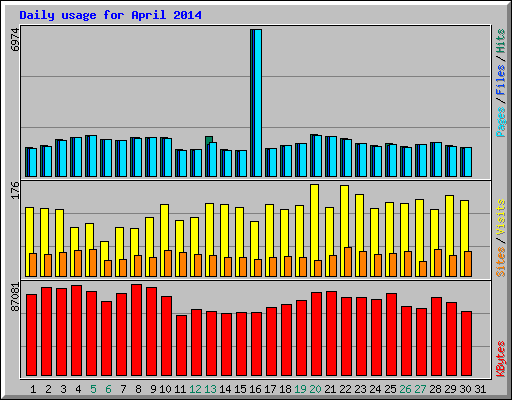Click green weekend day label 13
The image size is (512, 400).
[x=210, y=389]
